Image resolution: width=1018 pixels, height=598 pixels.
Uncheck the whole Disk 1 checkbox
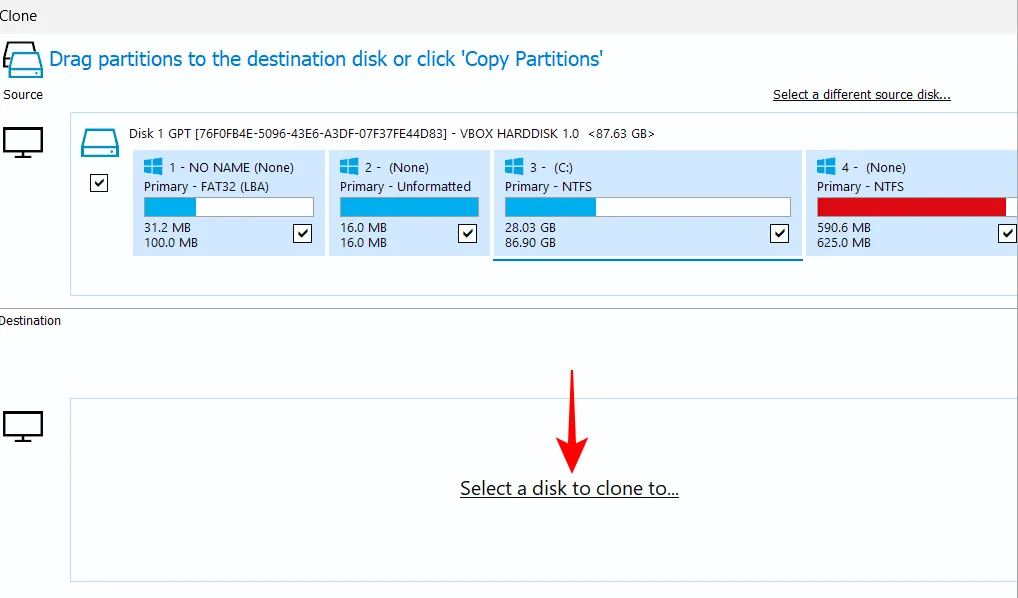[x=99, y=183]
